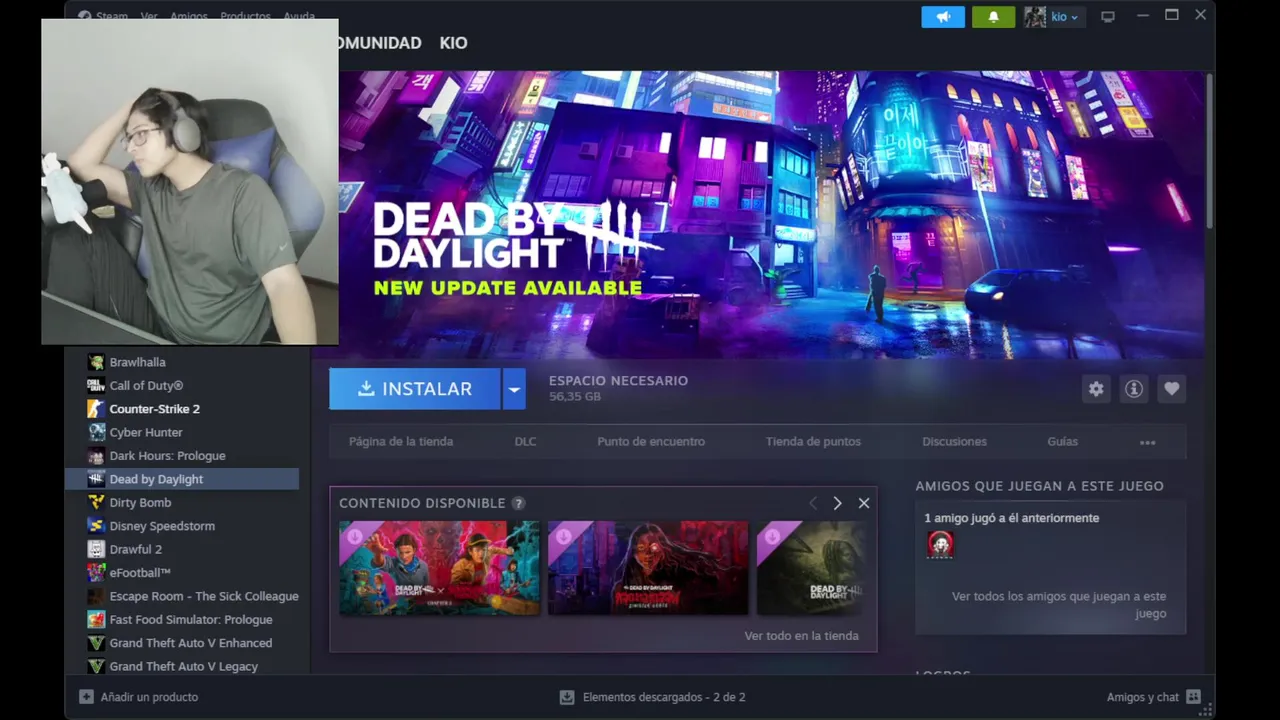1280x720 pixels.
Task: Click the eFootball game icon
Action: (96, 572)
